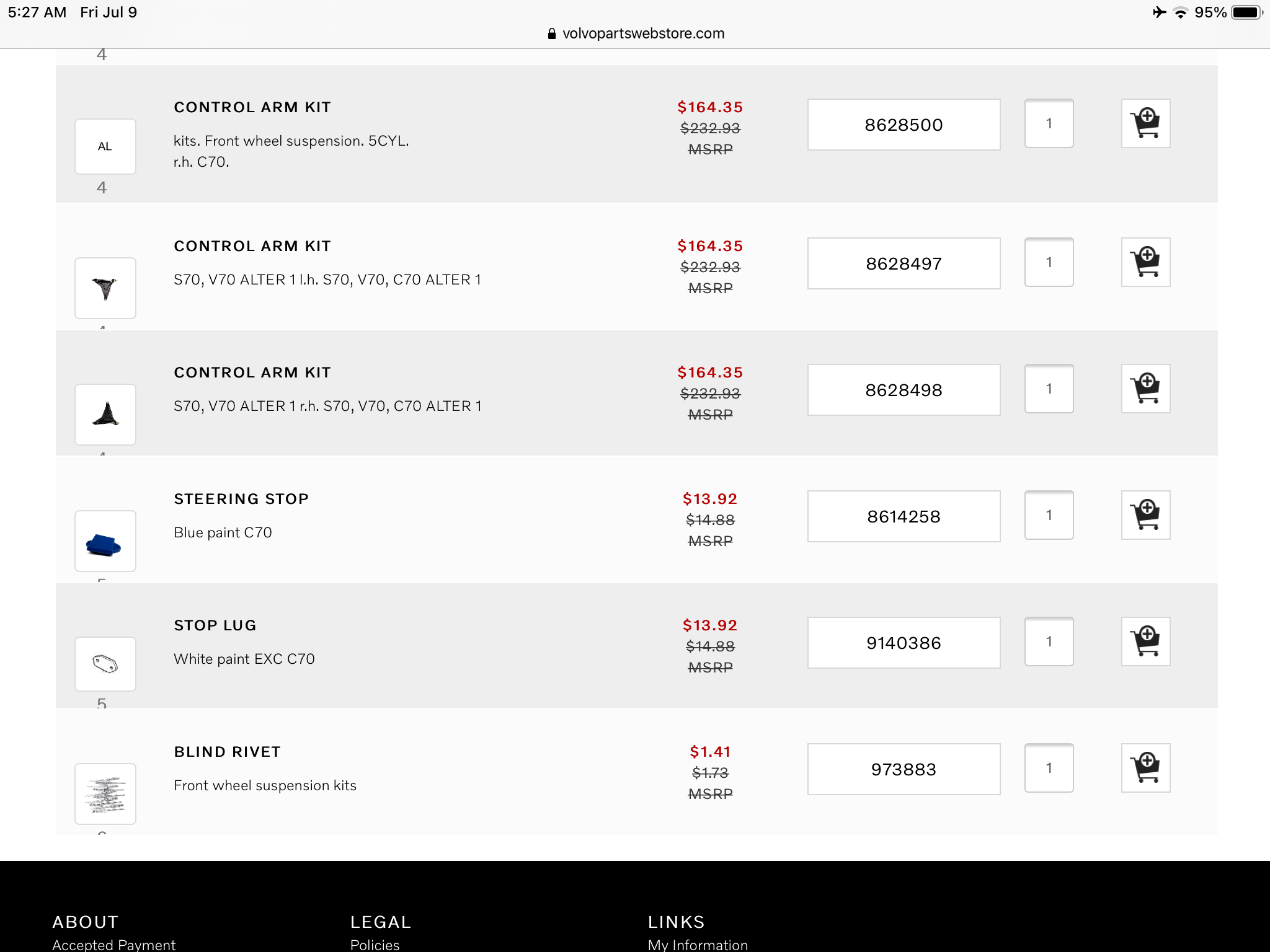Screen dimensions: 1270x952
Task: Open l.h. control arm kit thumbnail
Action: (105, 288)
